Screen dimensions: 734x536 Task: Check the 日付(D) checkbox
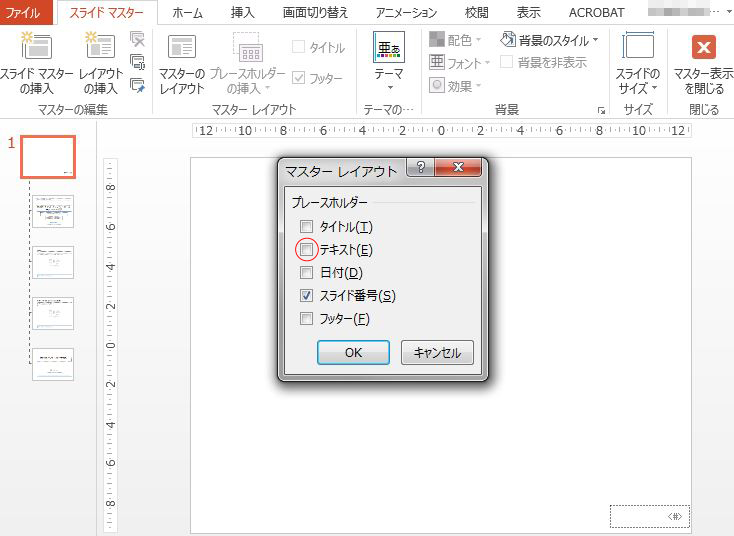click(306, 272)
